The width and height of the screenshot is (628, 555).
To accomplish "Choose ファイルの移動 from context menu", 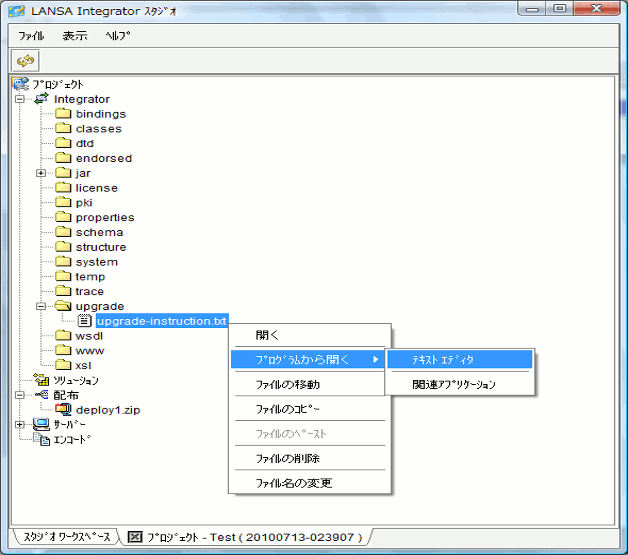I will [310, 384].
